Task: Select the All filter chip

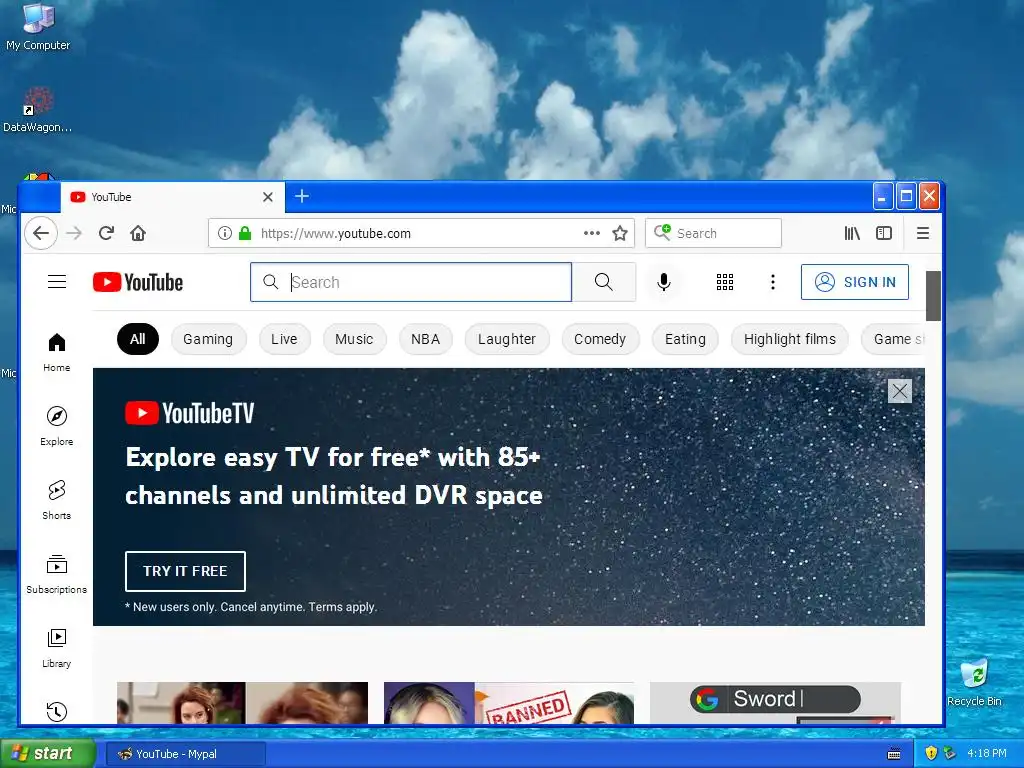Action: tap(138, 339)
